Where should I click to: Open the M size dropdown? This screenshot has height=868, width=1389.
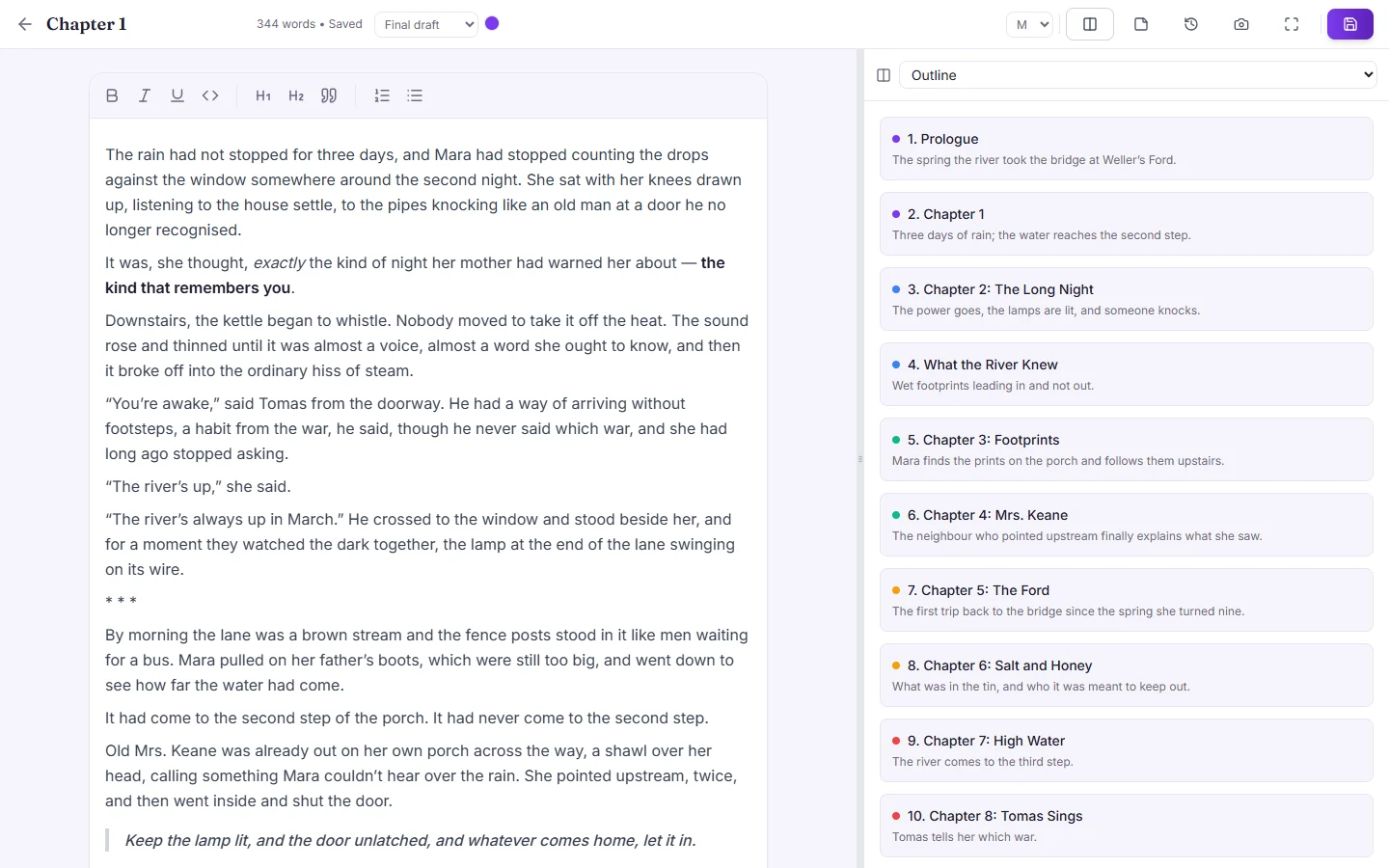coord(1029,24)
